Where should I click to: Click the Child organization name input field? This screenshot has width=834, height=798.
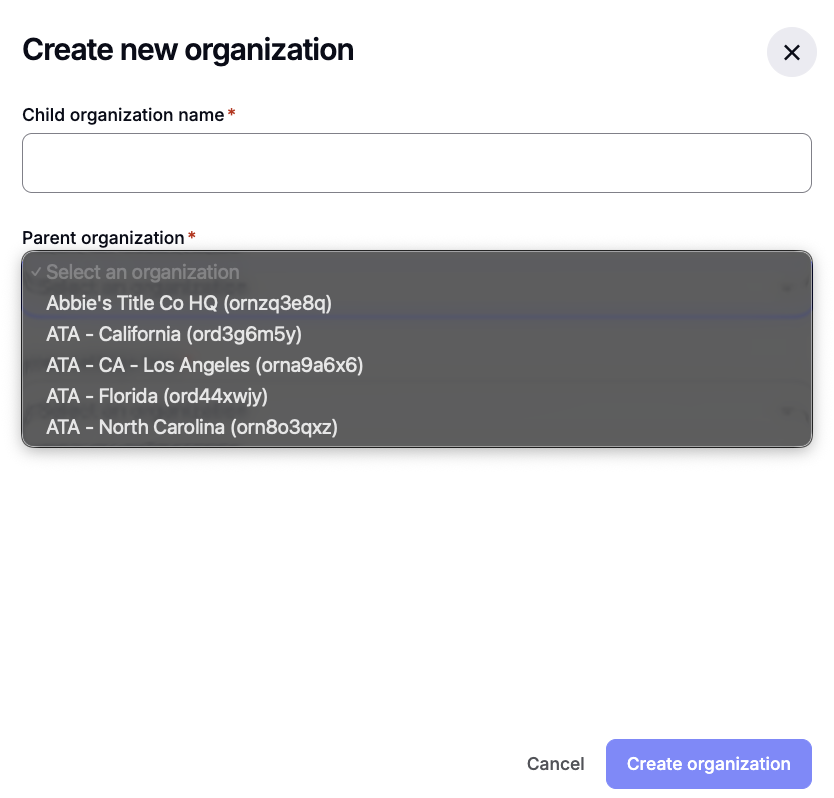[417, 162]
